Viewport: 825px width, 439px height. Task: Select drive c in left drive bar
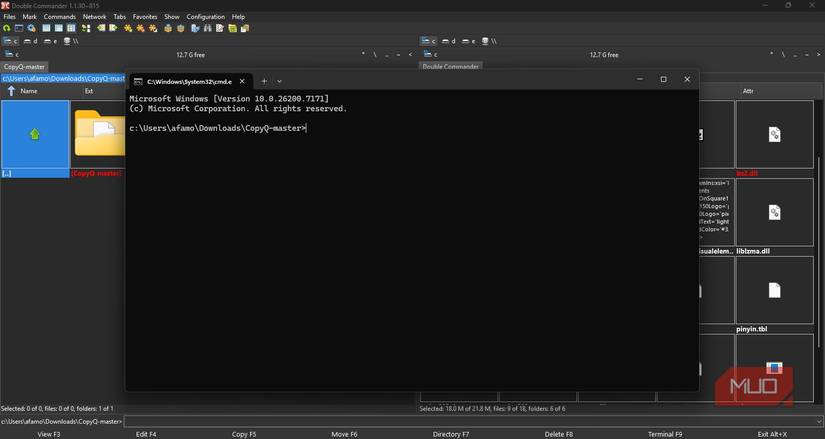click(x=11, y=41)
